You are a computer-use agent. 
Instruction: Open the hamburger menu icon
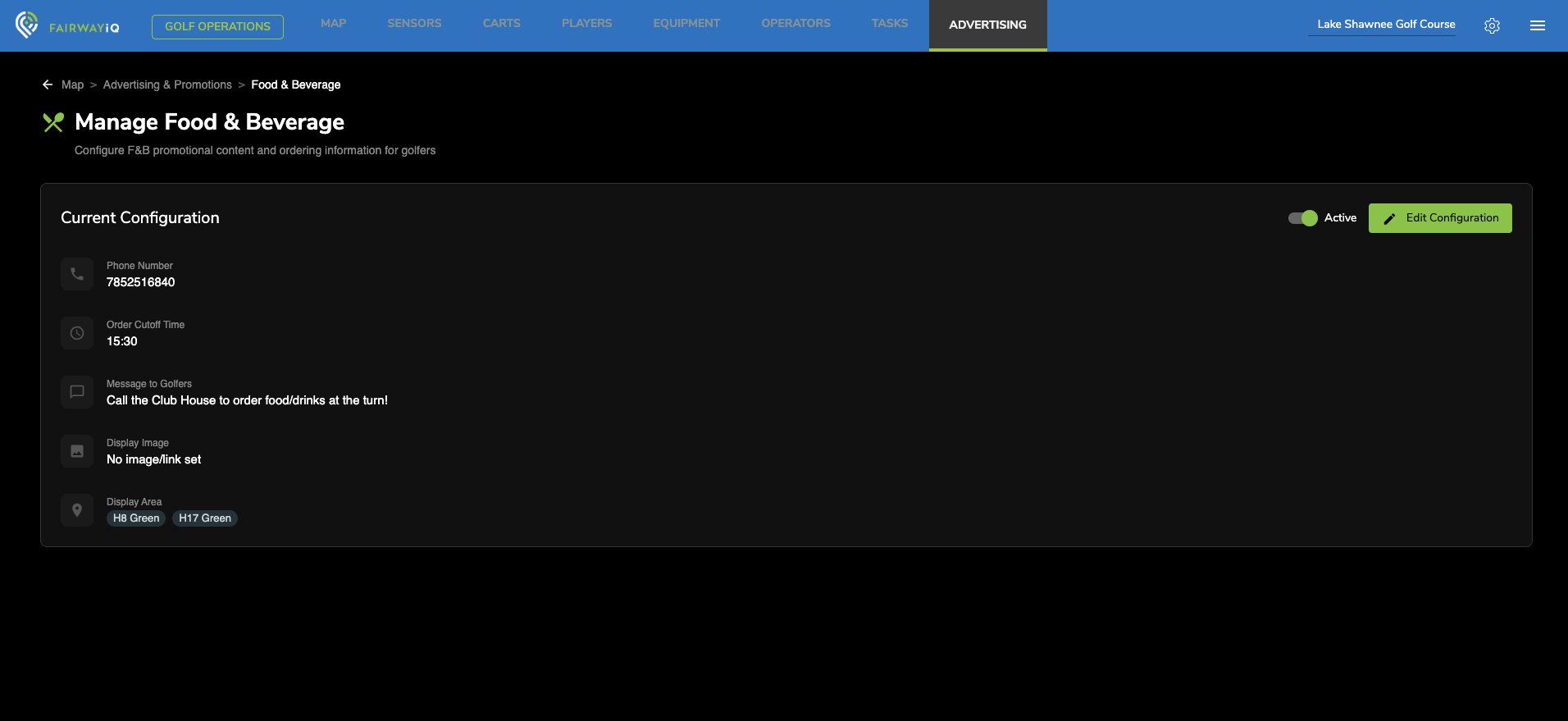(x=1538, y=25)
